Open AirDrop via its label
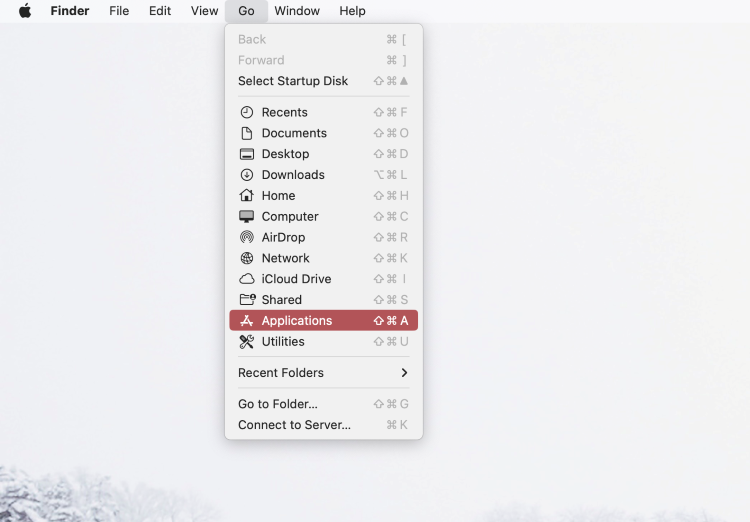Screen dimensions: 750x522 (283, 237)
